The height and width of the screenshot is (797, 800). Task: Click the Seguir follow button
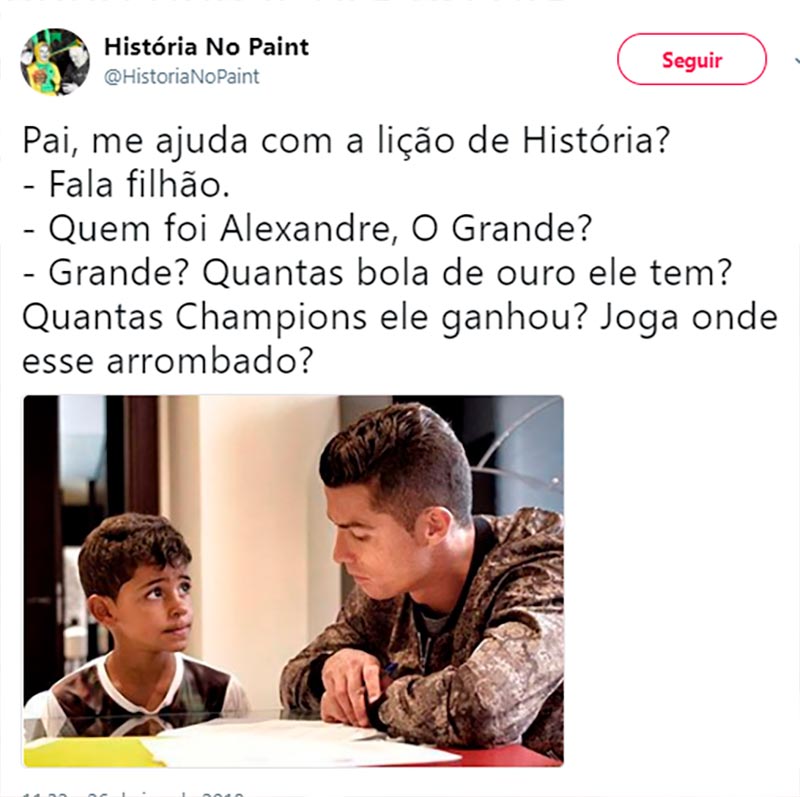[692, 59]
